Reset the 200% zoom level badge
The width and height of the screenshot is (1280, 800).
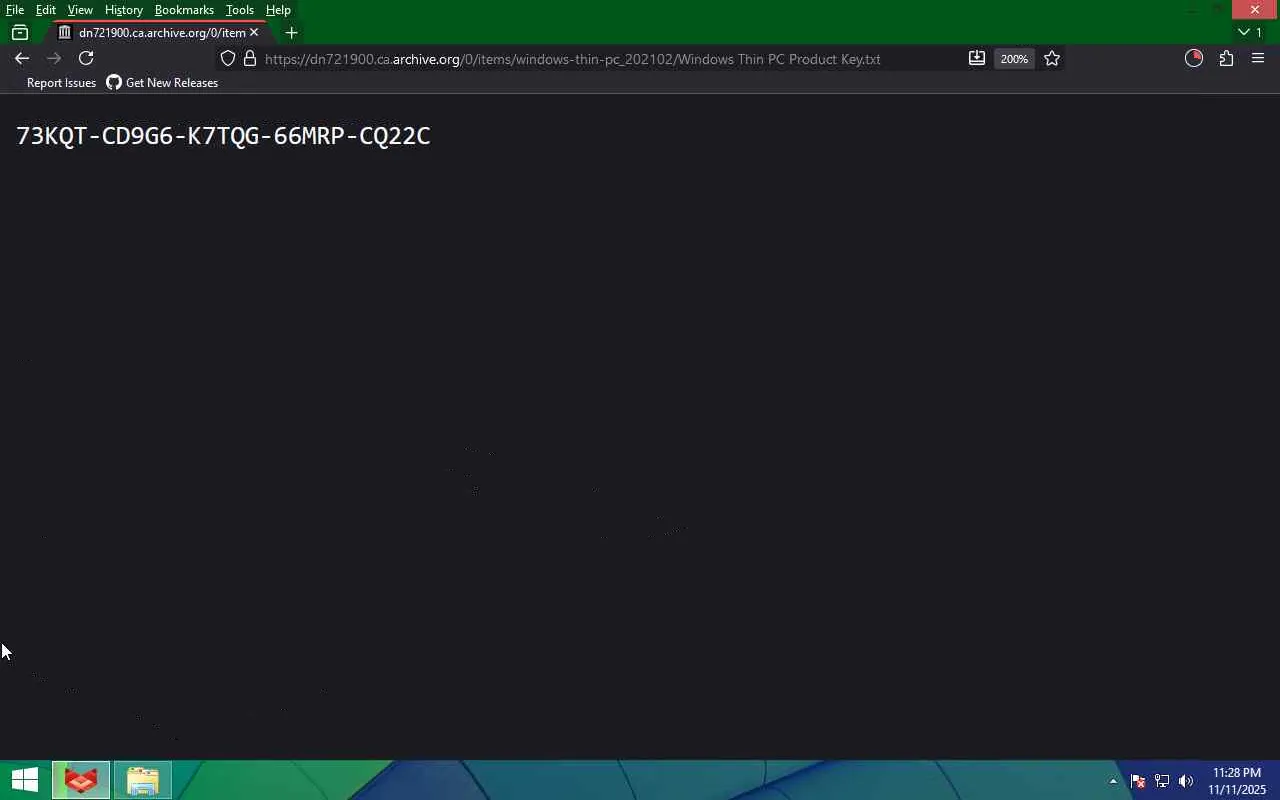[x=1014, y=59]
